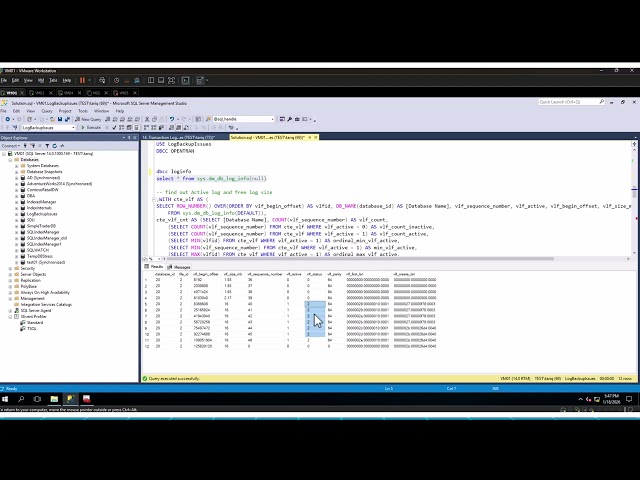Open the VMware power options dropdown arrow
The image size is (640, 480).
[89, 80]
